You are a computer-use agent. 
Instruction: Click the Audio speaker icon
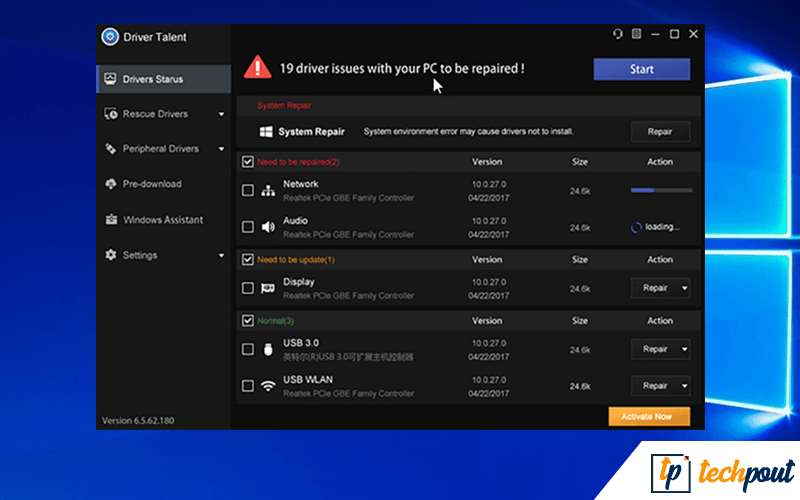pos(268,227)
